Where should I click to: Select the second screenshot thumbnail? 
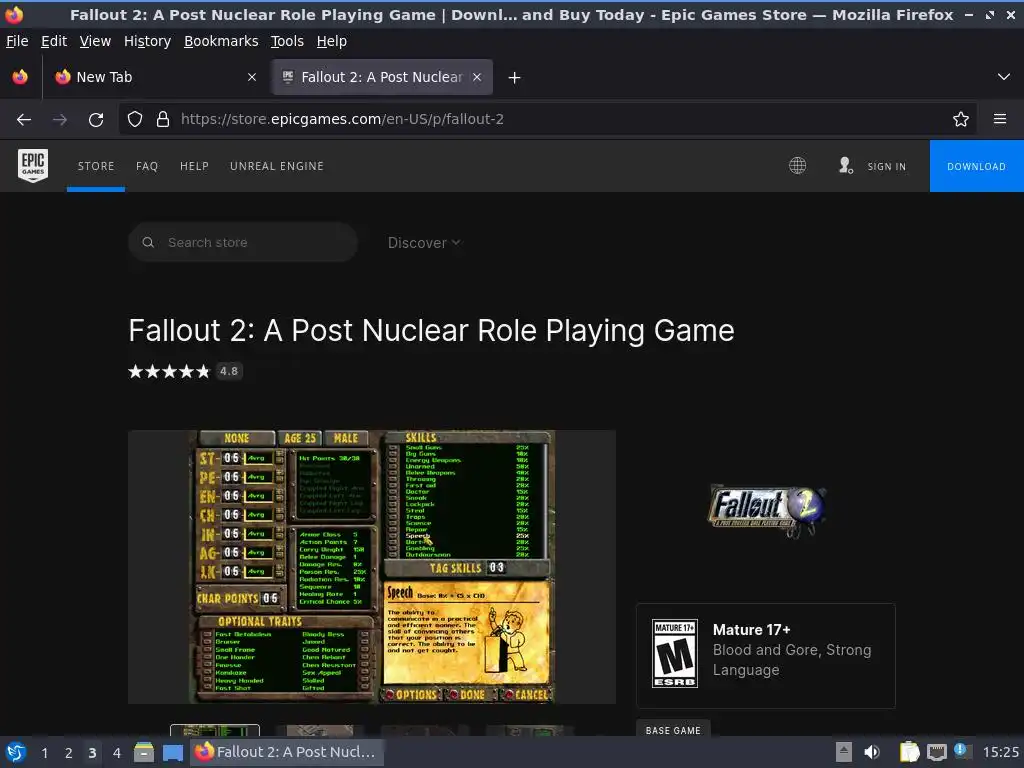[320, 730]
